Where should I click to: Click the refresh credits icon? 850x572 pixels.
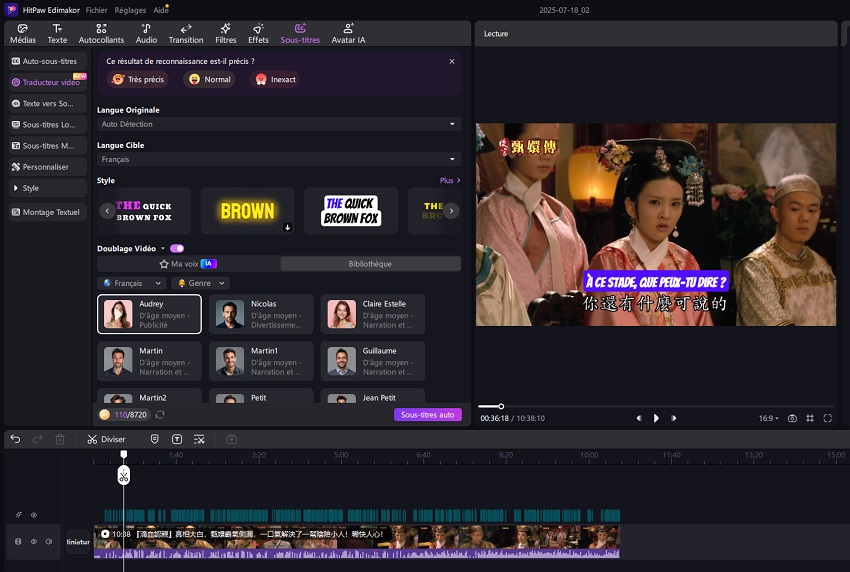click(160, 415)
